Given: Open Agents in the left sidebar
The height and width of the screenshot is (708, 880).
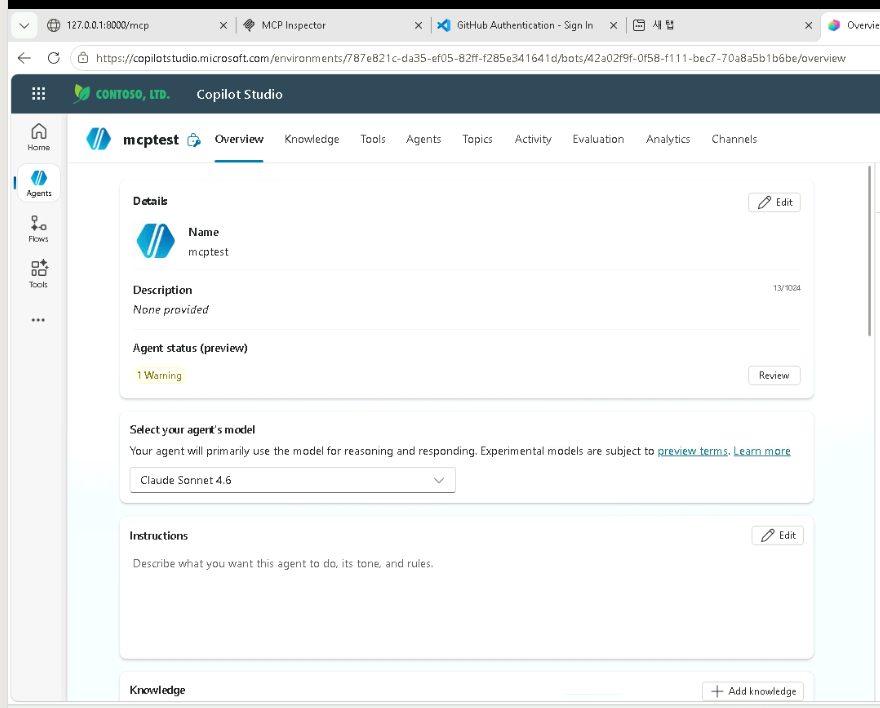Looking at the screenshot, I should coord(39,183).
